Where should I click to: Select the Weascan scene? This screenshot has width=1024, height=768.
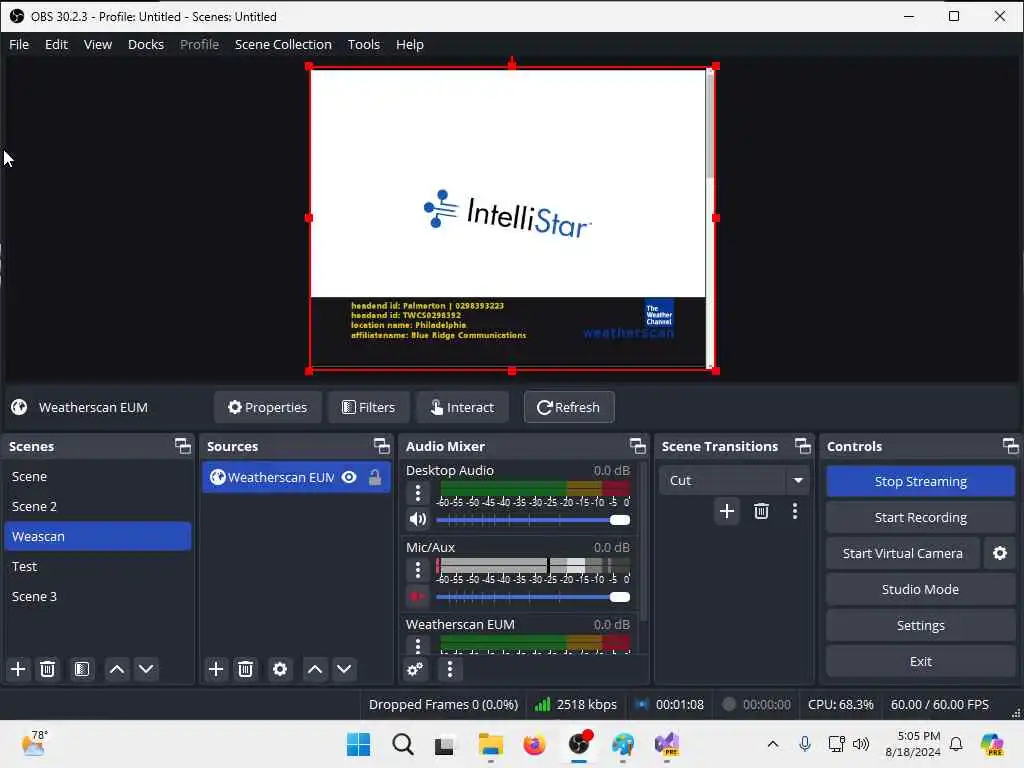pos(98,536)
